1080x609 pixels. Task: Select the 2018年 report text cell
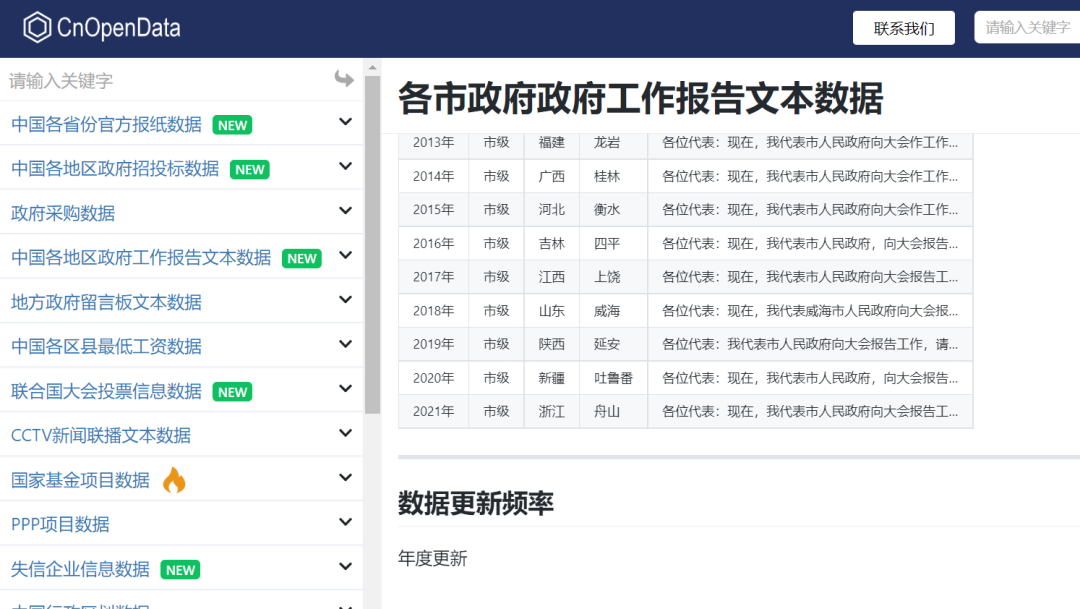(x=810, y=311)
